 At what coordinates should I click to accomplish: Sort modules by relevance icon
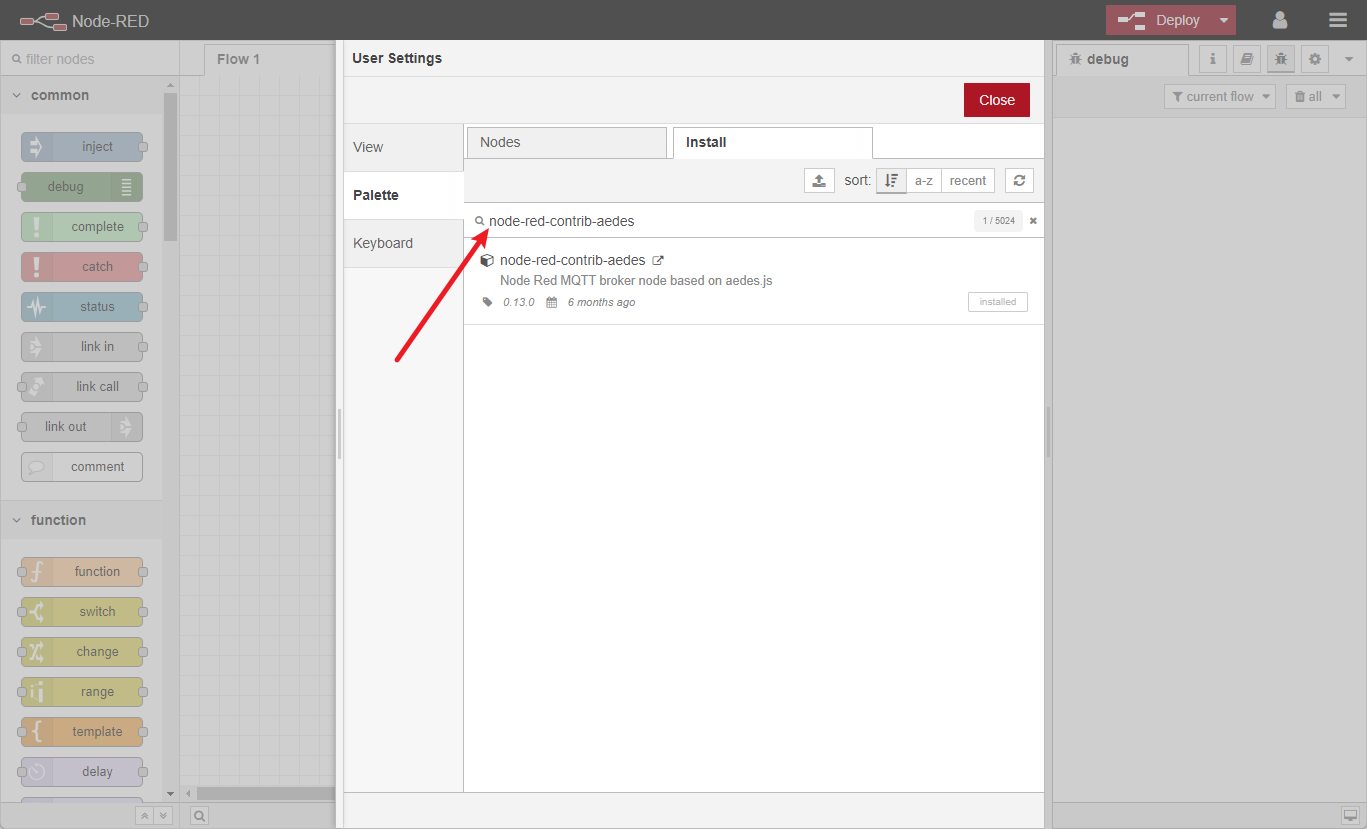coord(892,181)
